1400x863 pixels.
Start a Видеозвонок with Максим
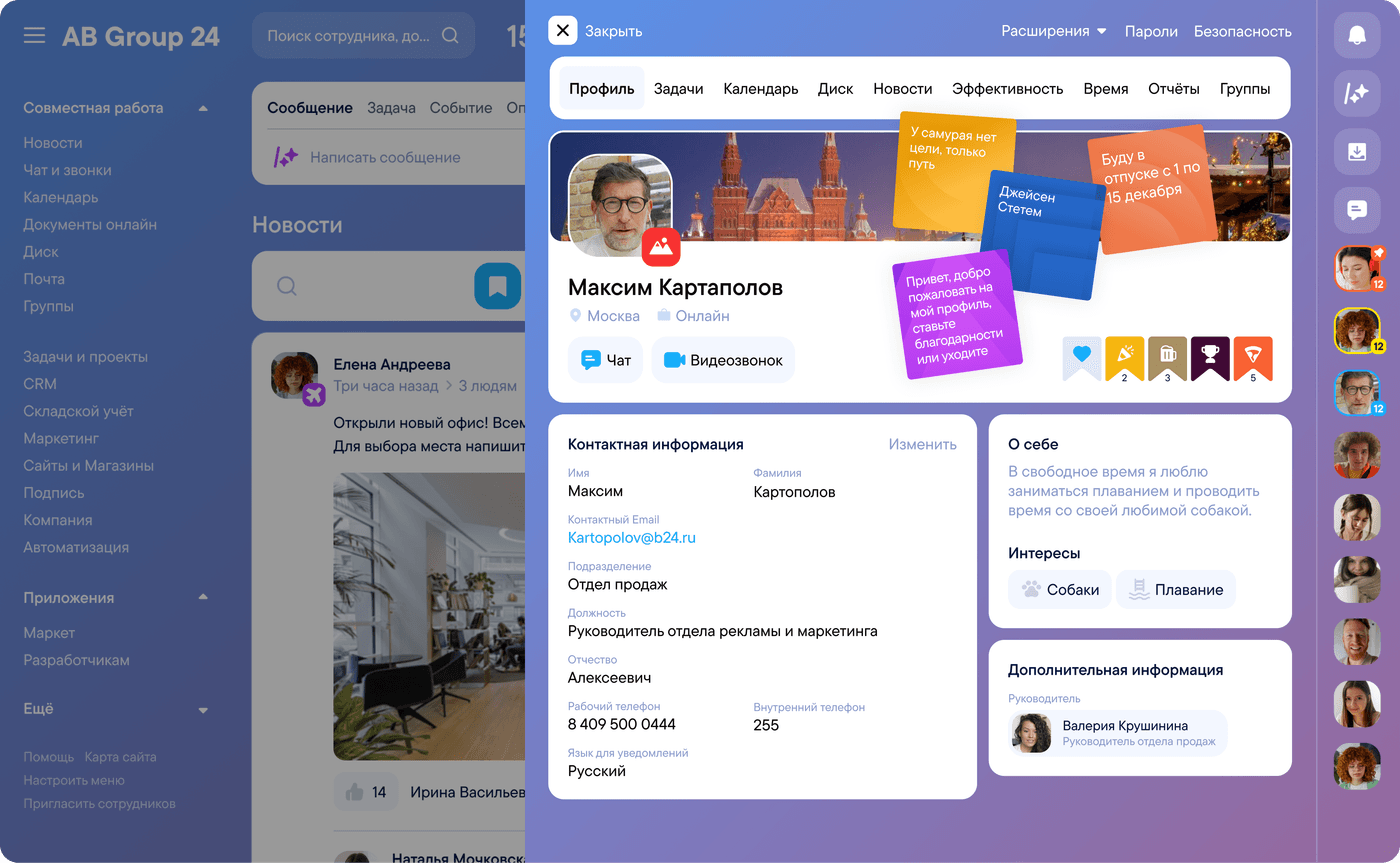[x=723, y=360]
